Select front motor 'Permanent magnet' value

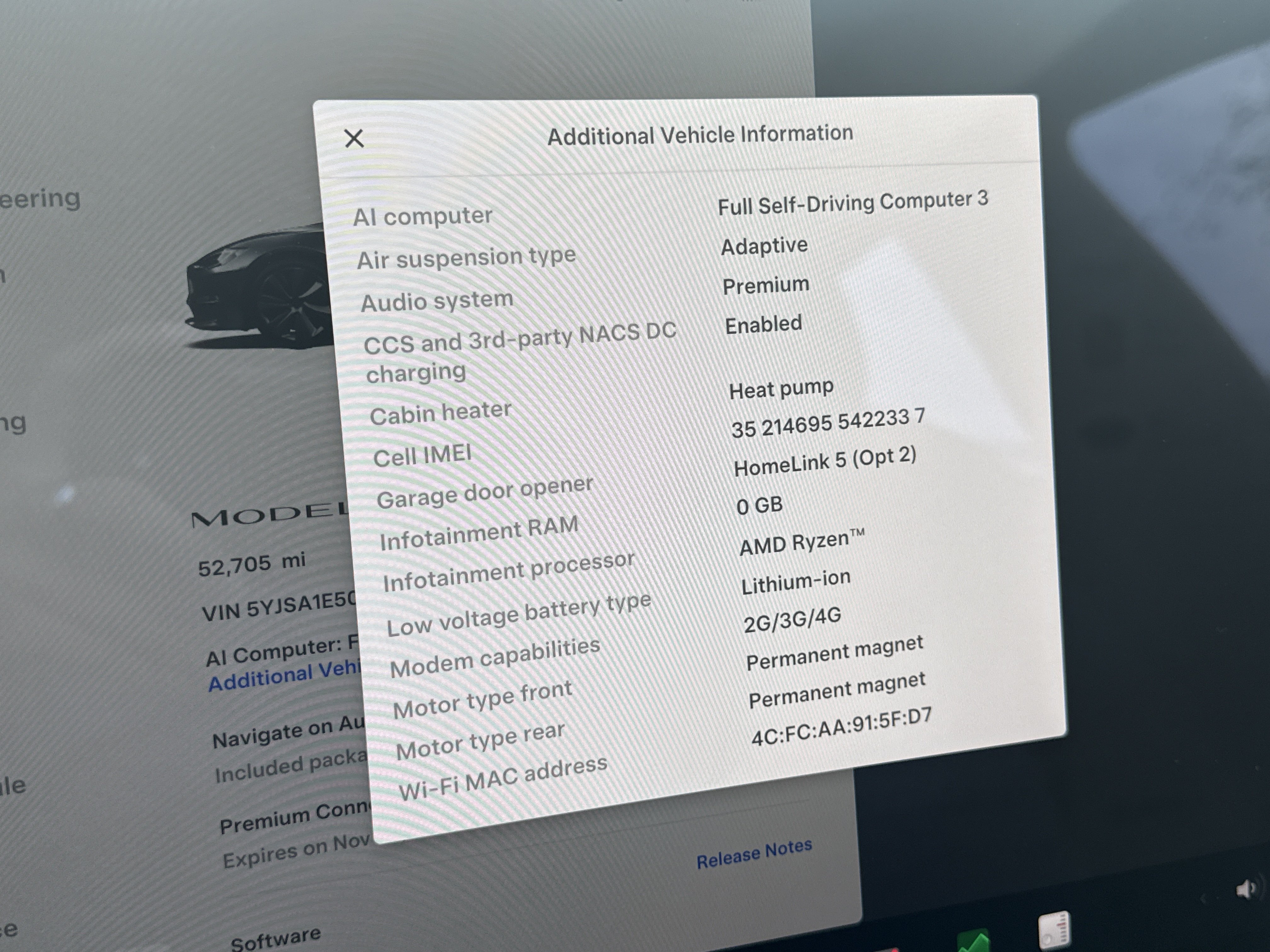click(x=834, y=653)
